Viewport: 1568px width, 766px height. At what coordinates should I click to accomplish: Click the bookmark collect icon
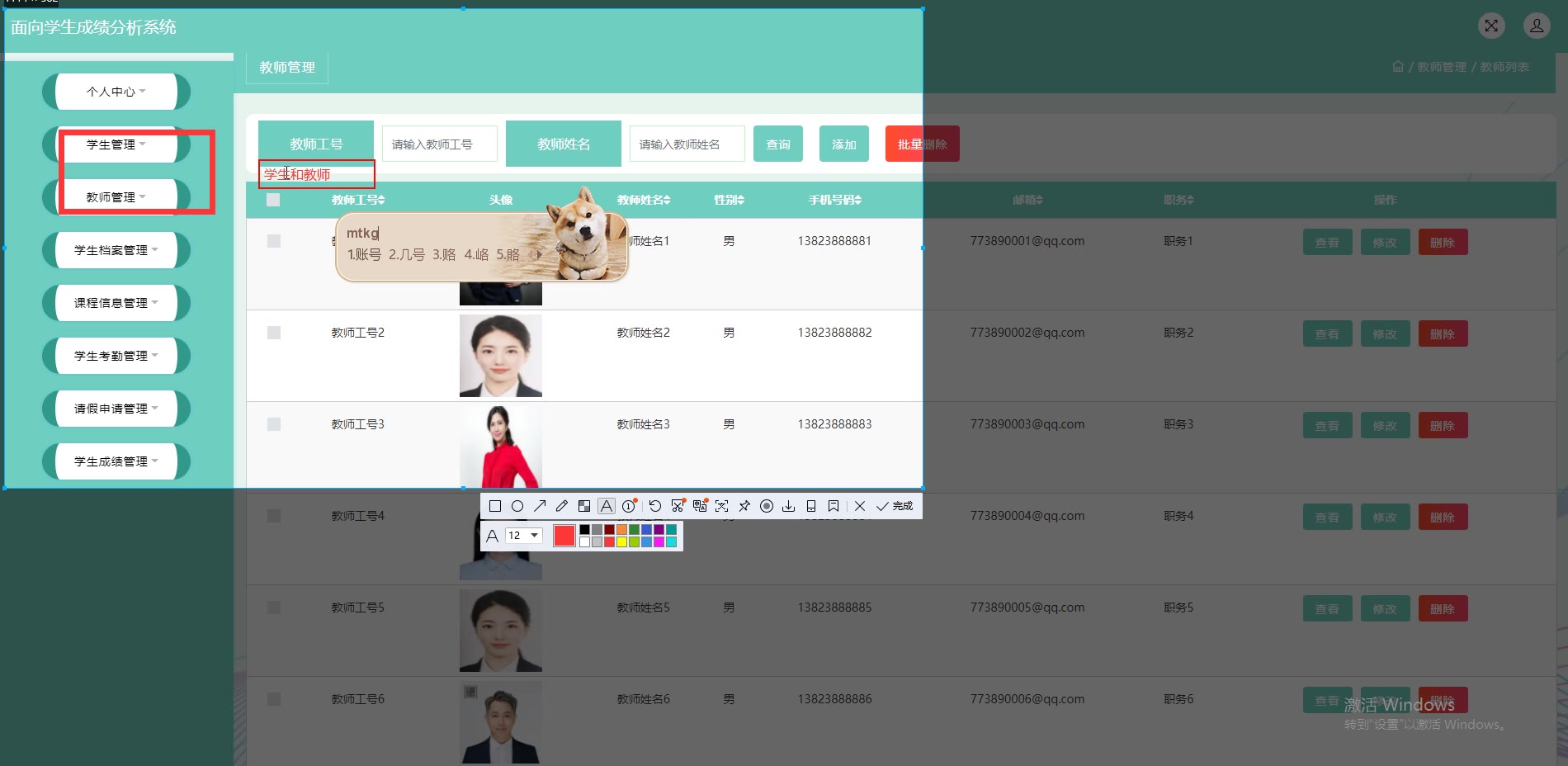[834, 506]
